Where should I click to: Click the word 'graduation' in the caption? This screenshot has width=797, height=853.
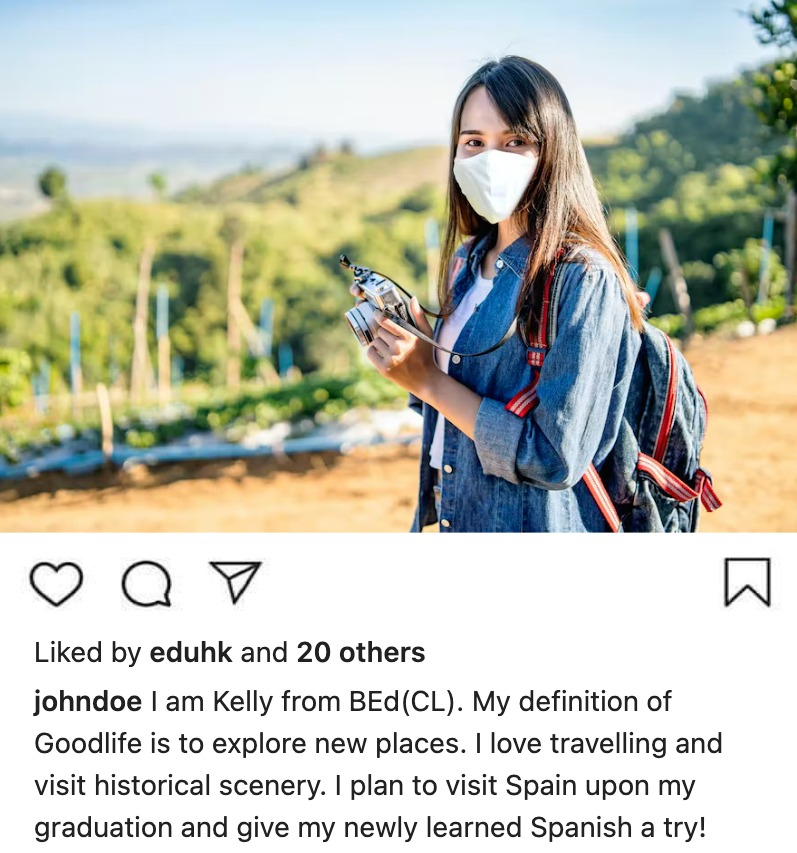(103, 828)
